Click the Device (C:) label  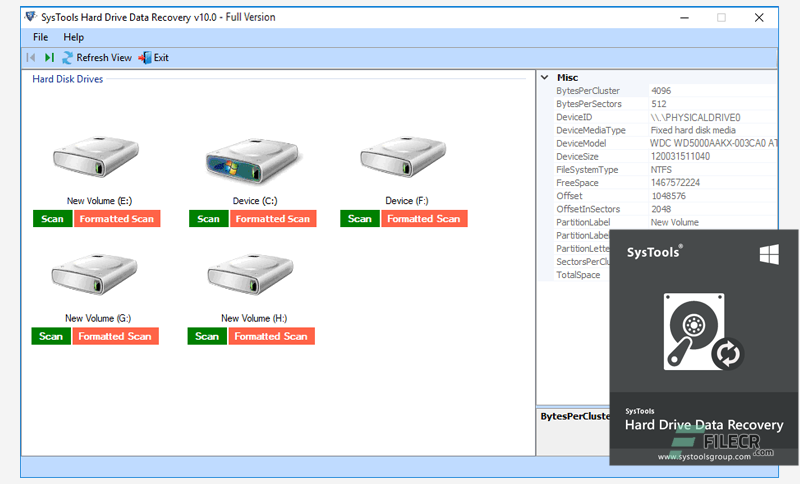coord(255,201)
